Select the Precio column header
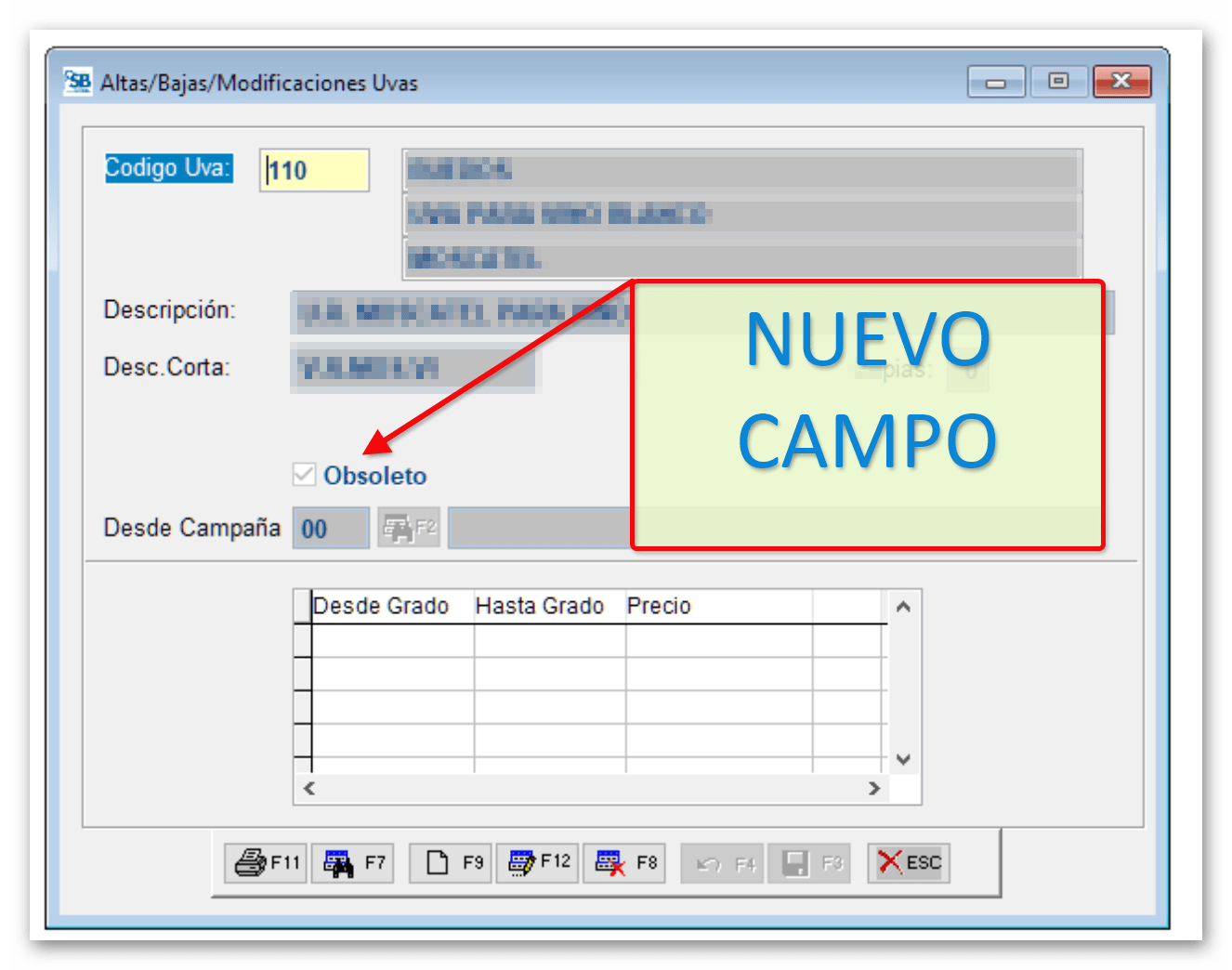This screenshot has width=1232, height=970. click(660, 606)
